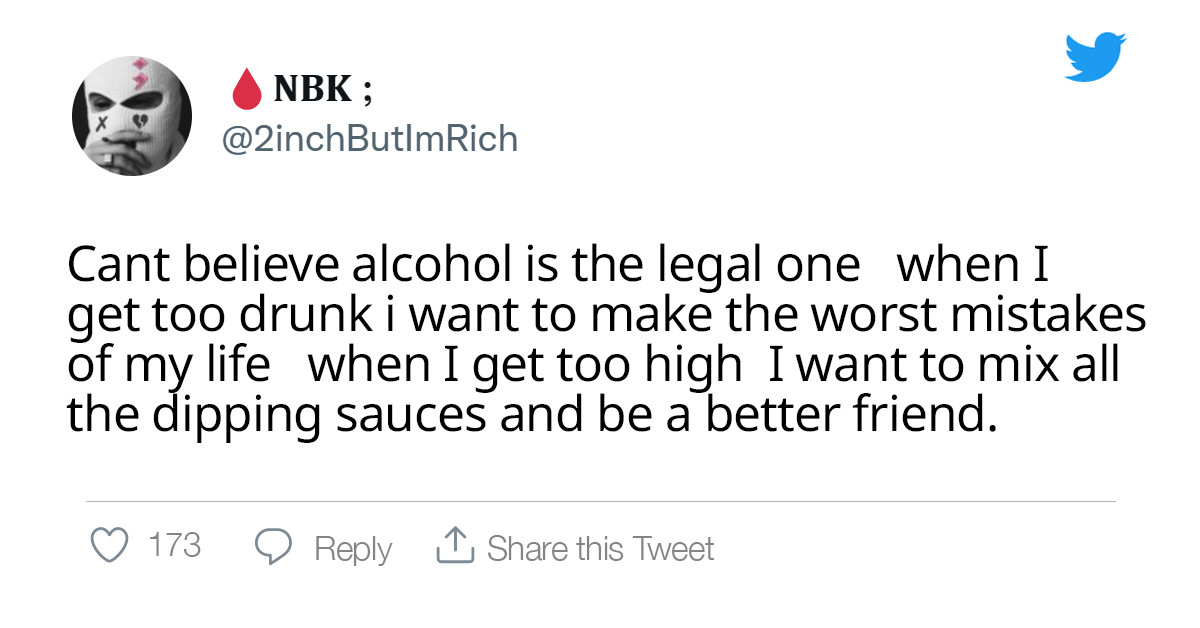
Task: Click the 173 like counter
Action: click(x=175, y=546)
